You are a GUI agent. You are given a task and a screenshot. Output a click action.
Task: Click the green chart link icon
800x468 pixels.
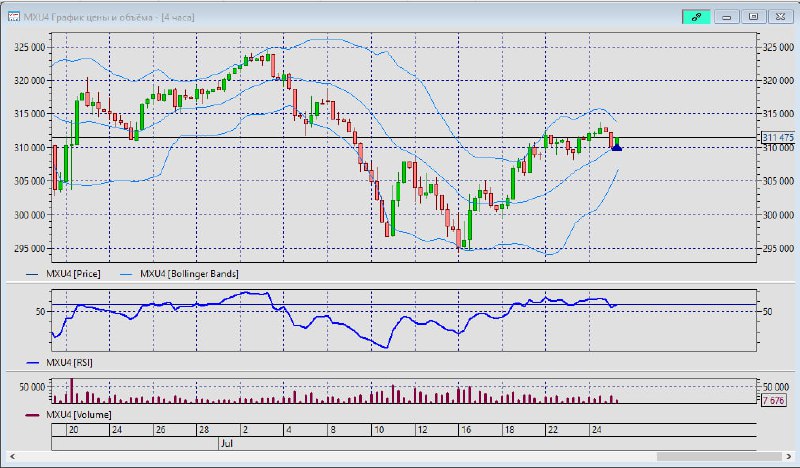[696, 17]
